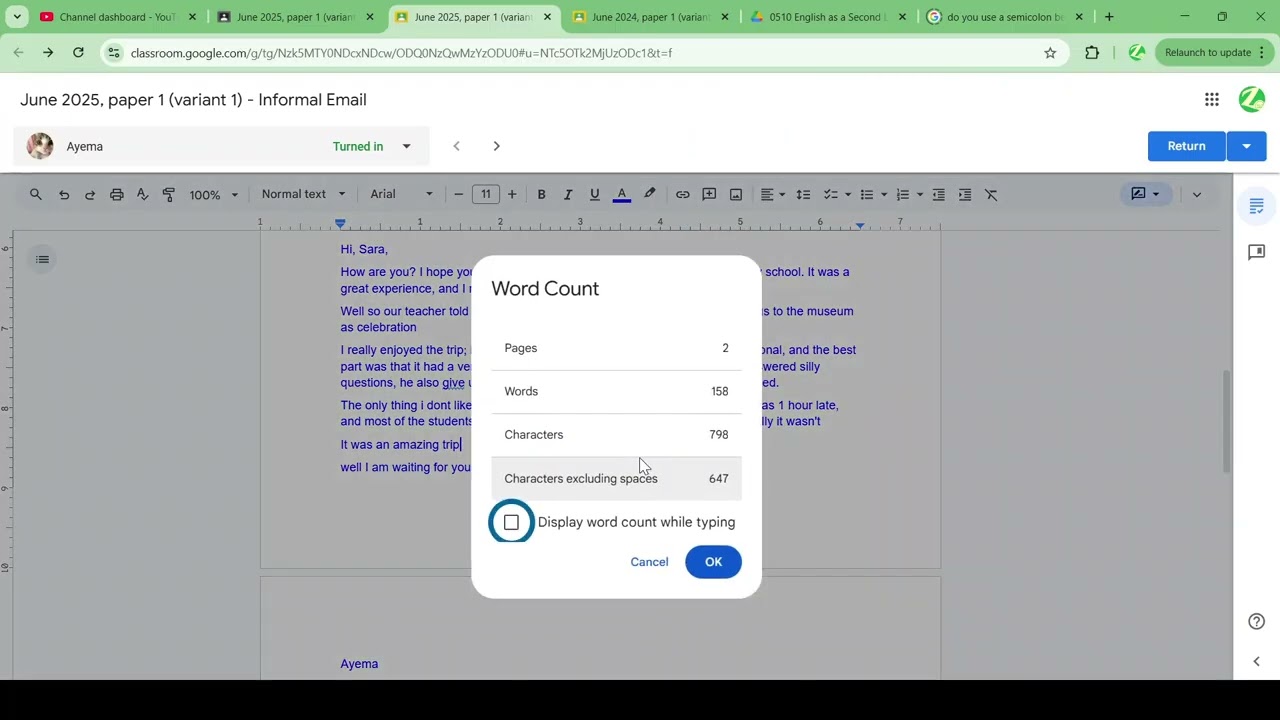This screenshot has height=720, width=1280.
Task: Bookmark this page with the star
Action: (x=1050, y=53)
